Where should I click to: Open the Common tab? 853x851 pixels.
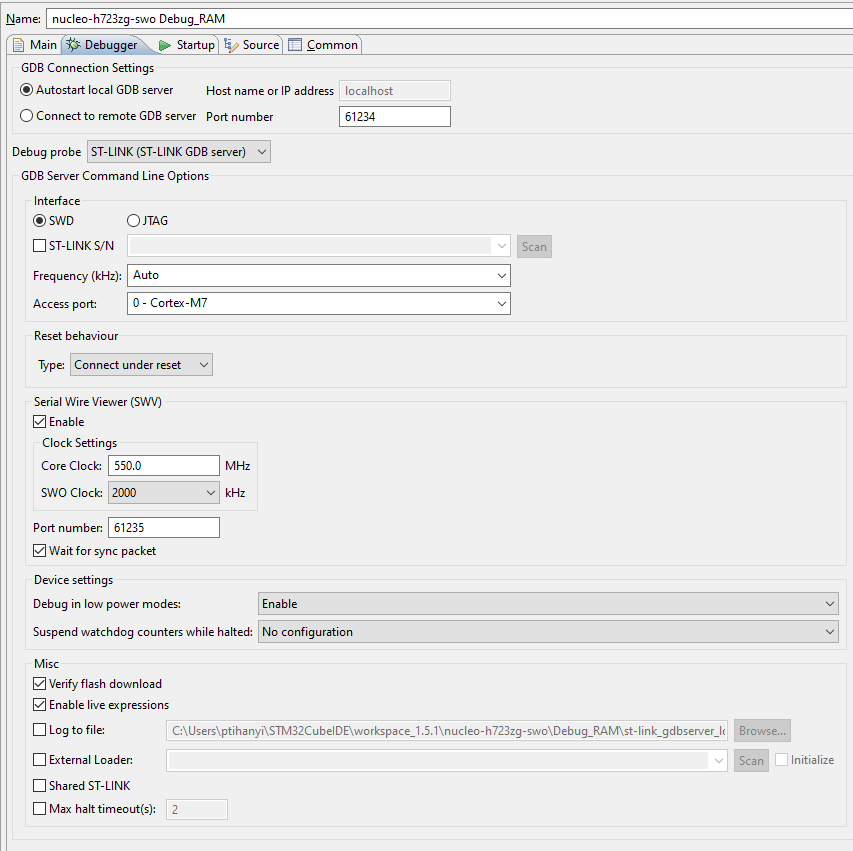point(323,45)
